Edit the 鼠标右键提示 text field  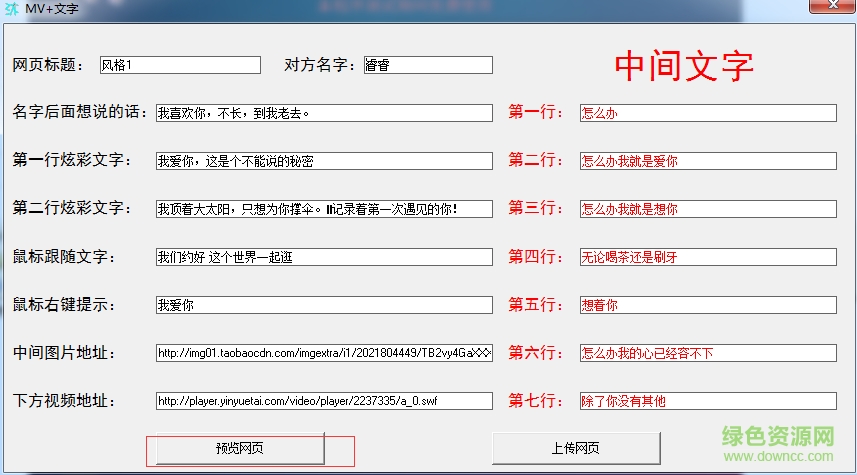click(x=324, y=305)
